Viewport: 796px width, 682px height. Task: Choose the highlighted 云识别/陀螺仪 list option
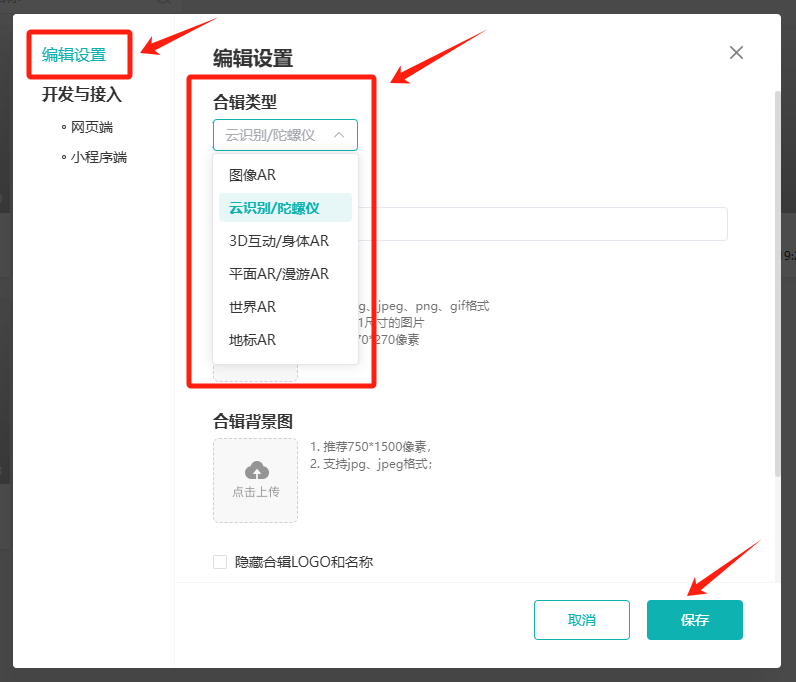pos(274,208)
